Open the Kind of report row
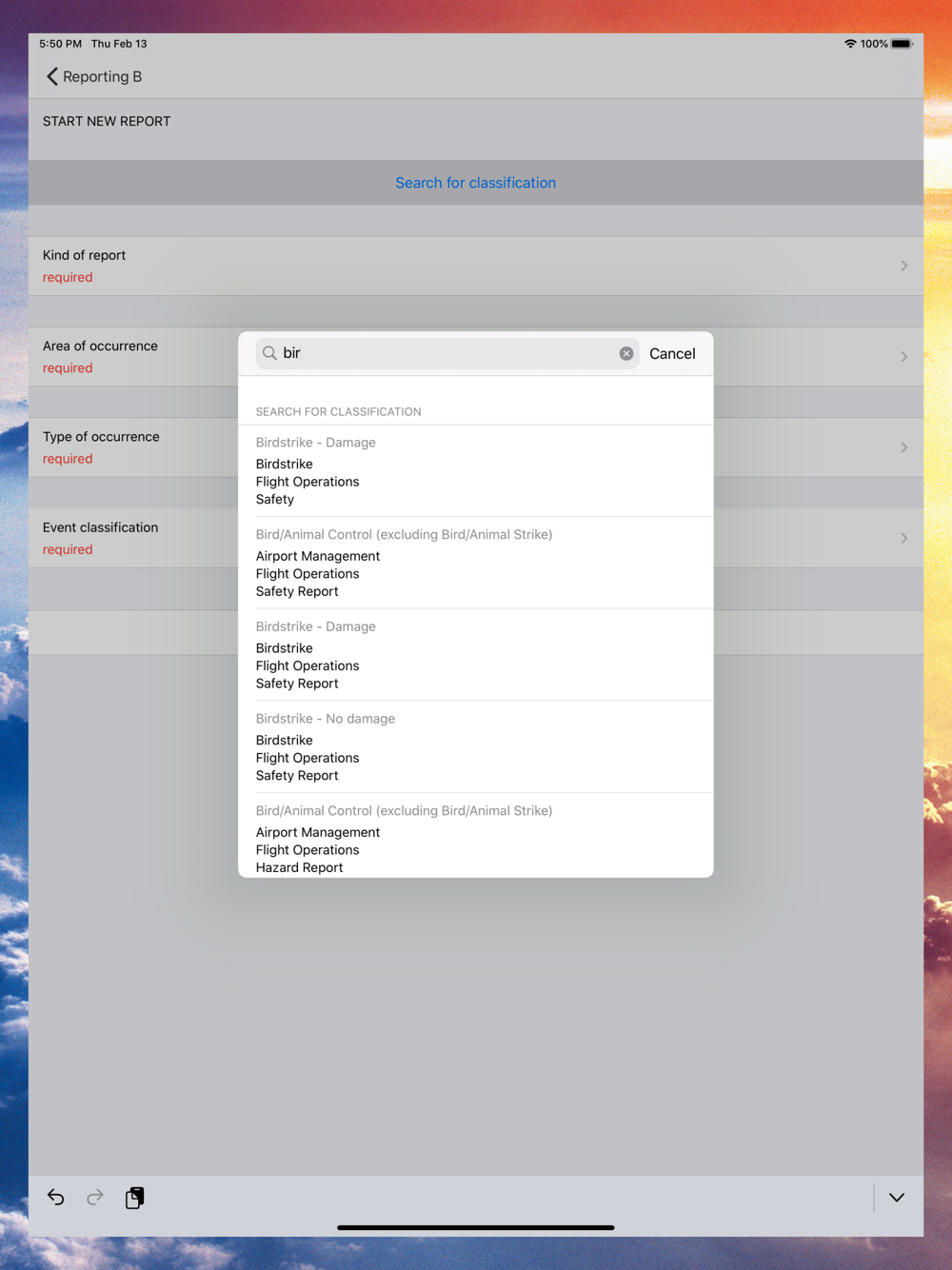This screenshot has height=1270, width=952. (476, 266)
